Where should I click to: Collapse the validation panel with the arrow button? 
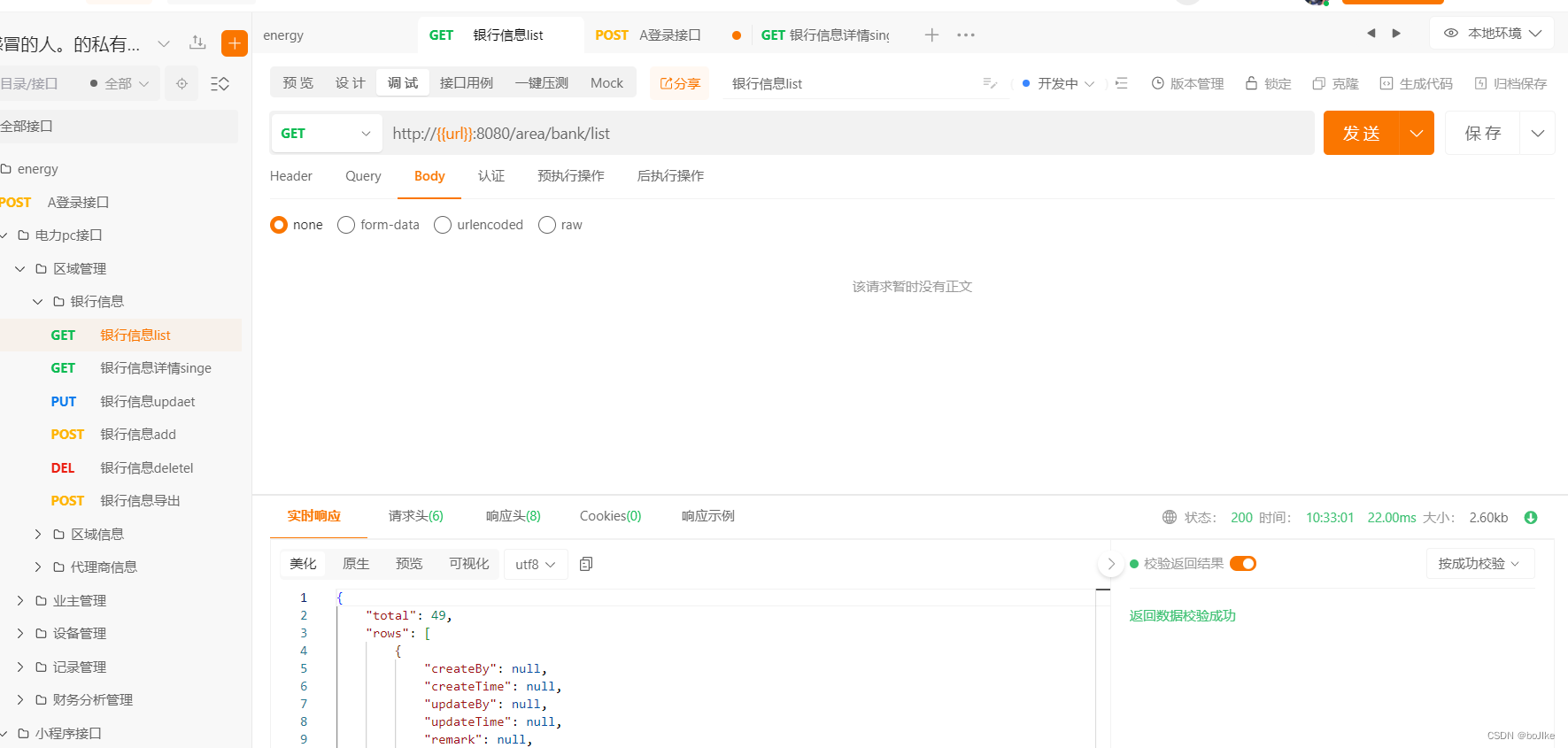[x=1111, y=564]
